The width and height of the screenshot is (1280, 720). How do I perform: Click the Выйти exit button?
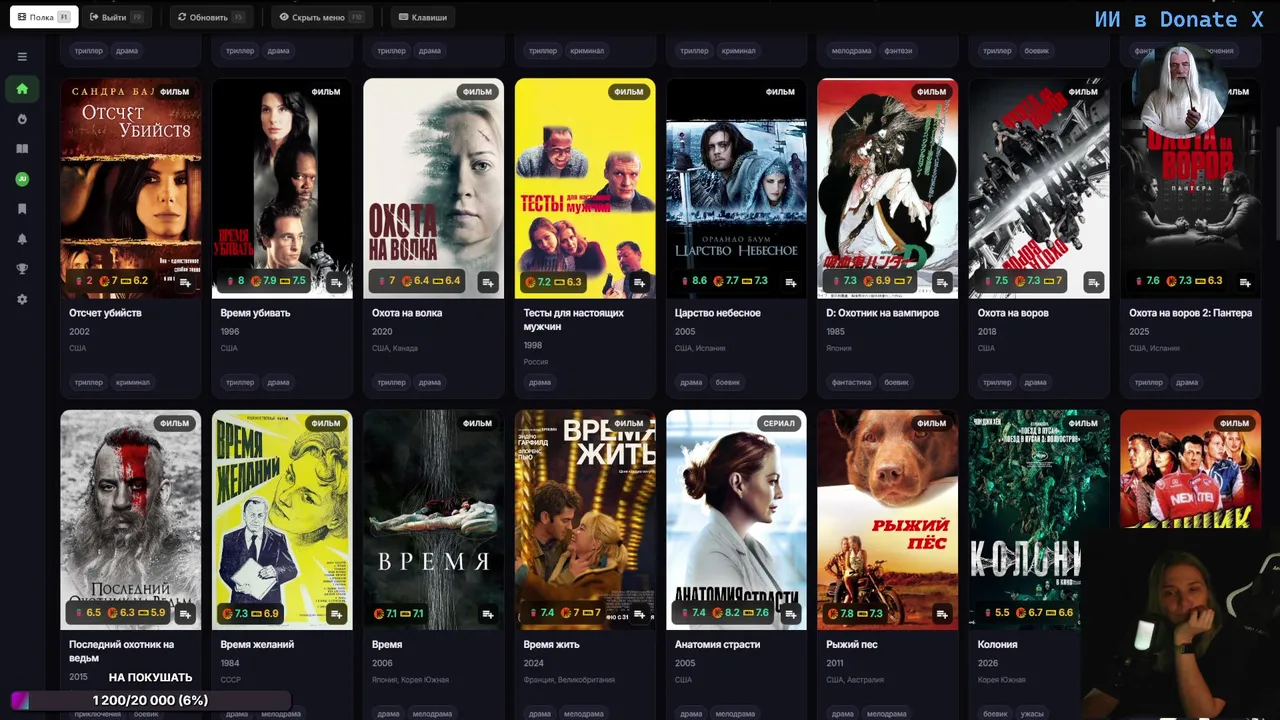pyautogui.click(x=115, y=17)
